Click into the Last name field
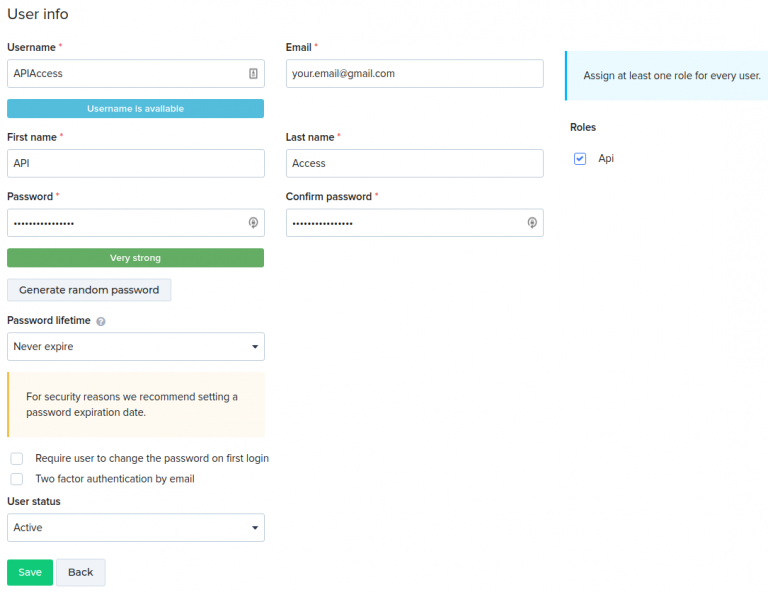Screen dimensions: 768x592 click(x=414, y=163)
